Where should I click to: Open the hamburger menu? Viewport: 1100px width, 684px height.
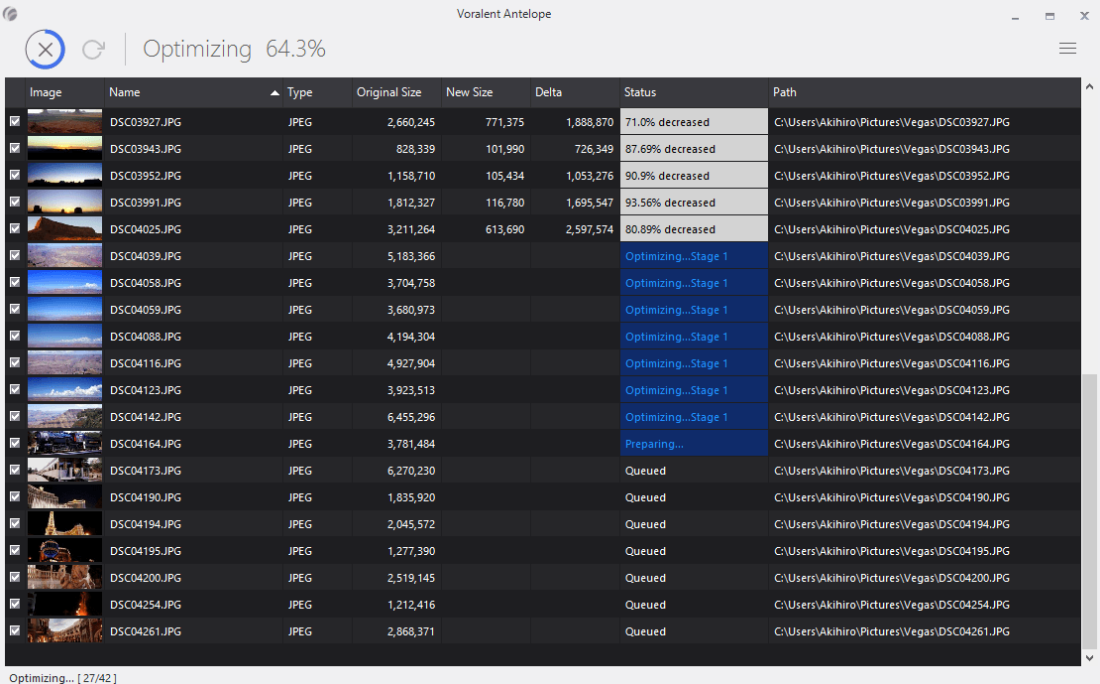tap(1067, 48)
